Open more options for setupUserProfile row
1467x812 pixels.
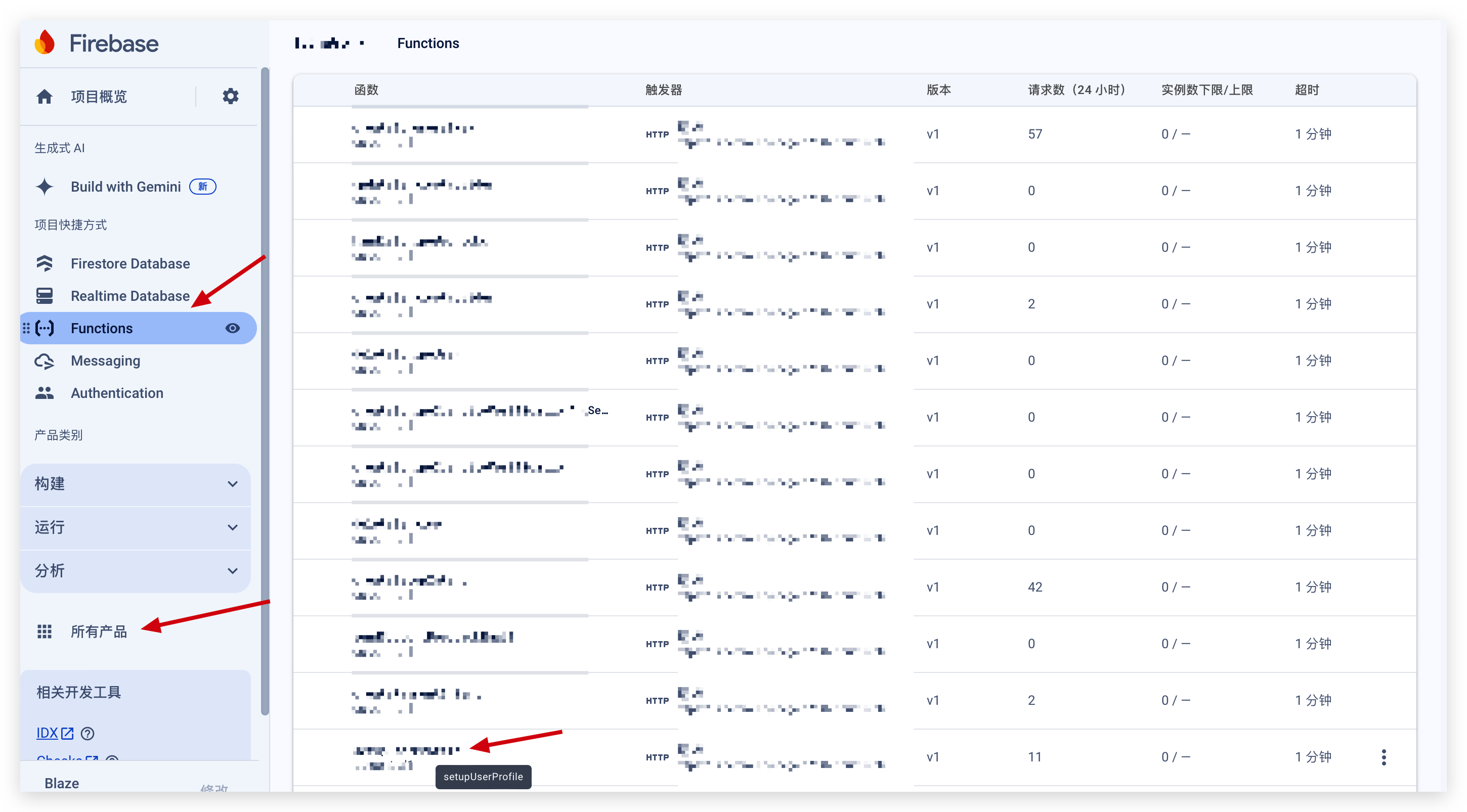[1384, 757]
